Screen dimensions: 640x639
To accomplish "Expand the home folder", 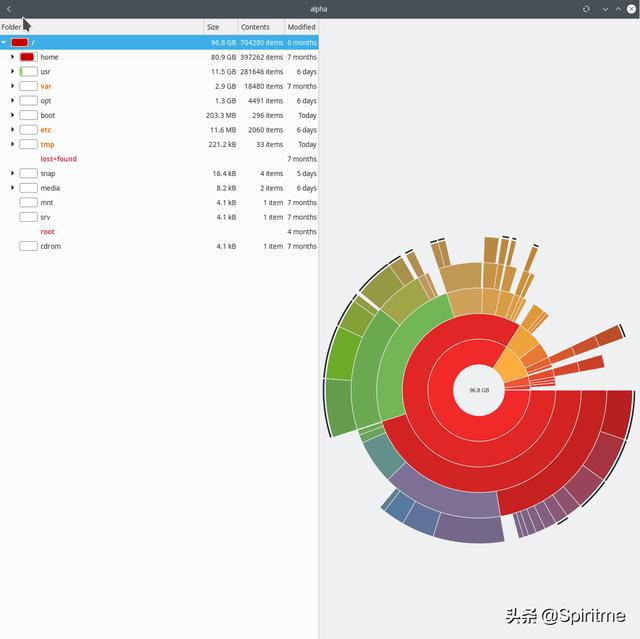I will tap(12, 57).
